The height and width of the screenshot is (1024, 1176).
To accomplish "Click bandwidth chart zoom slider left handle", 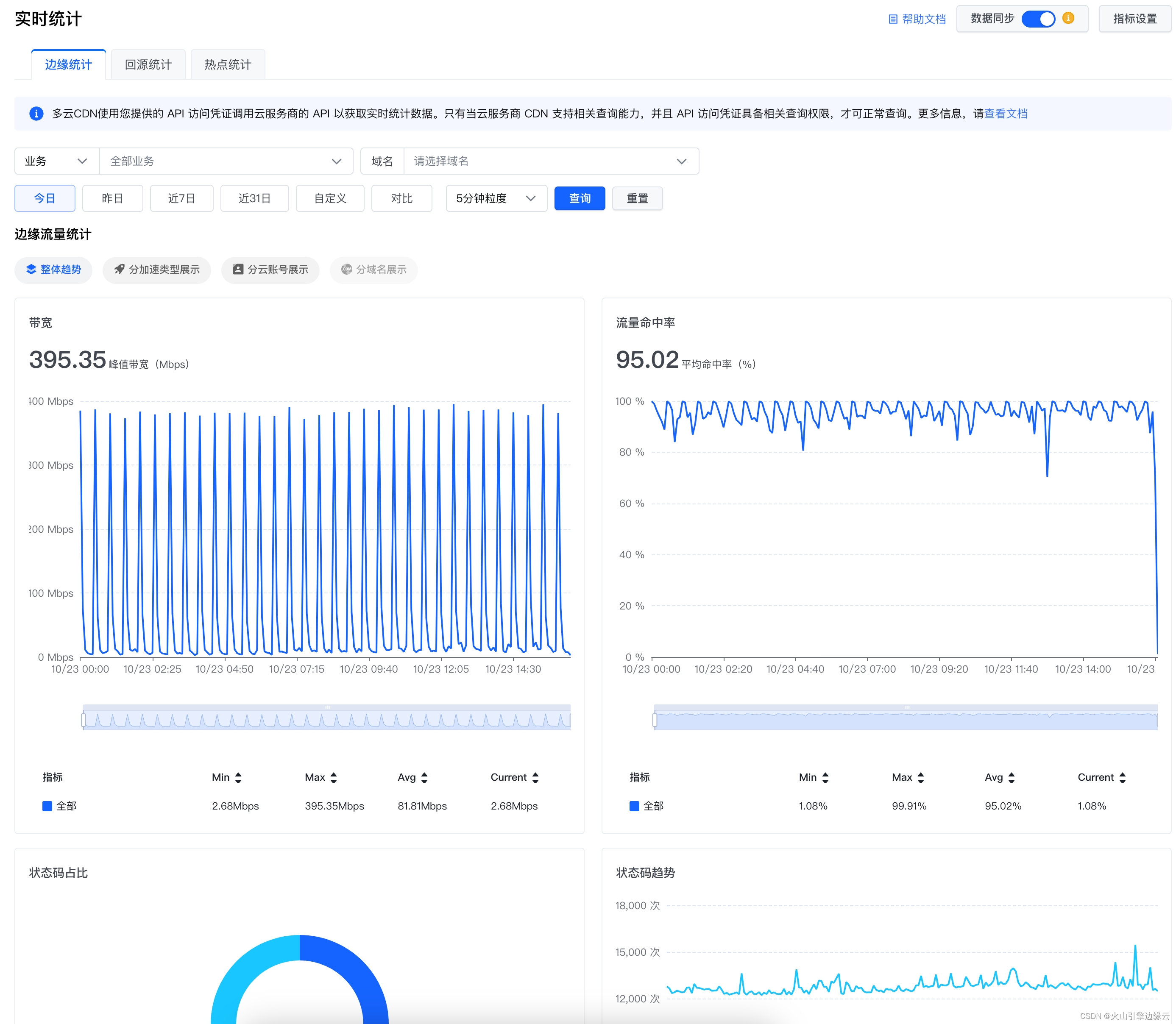I will 84,719.
